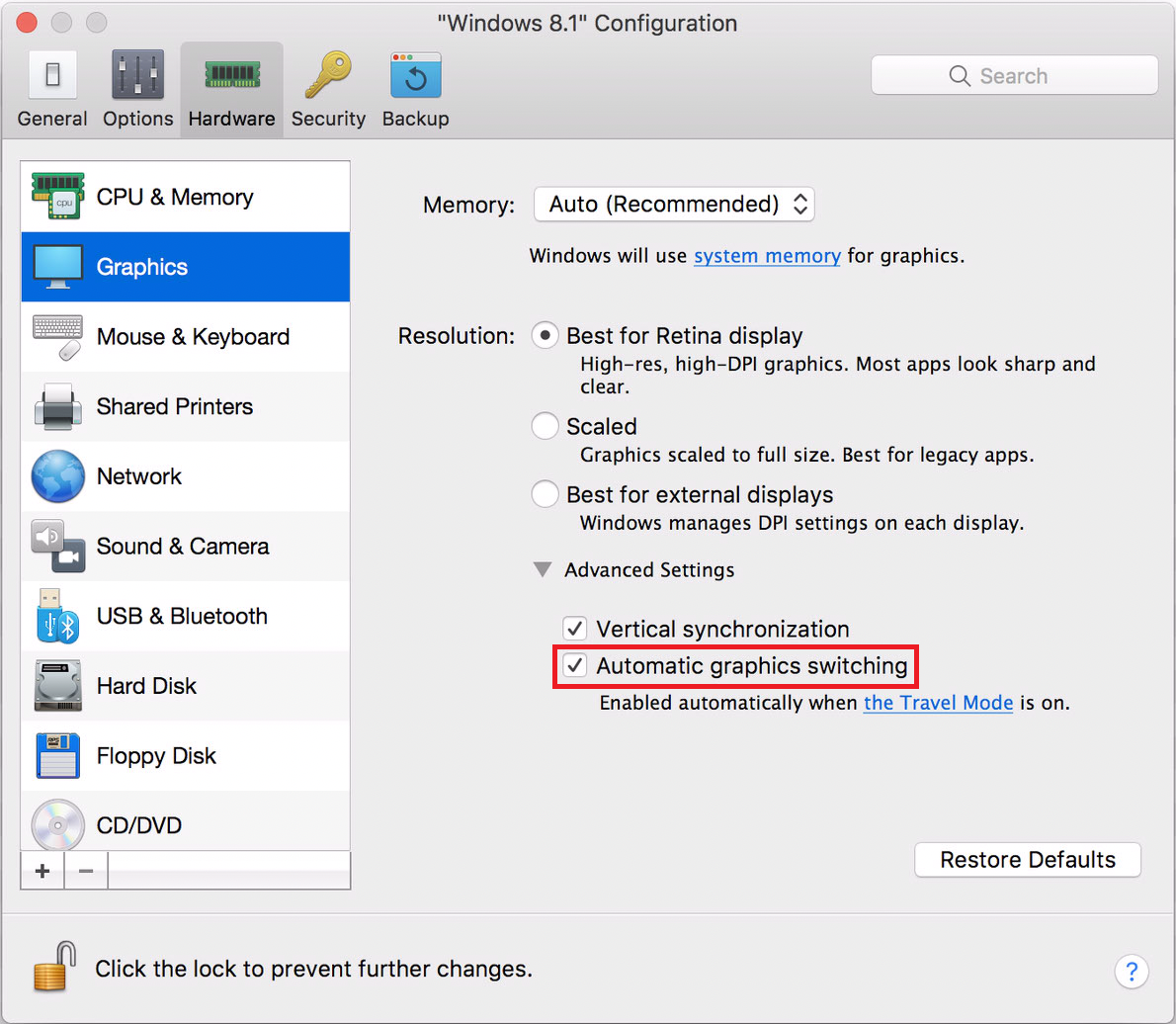Click in the Search field
This screenshot has height=1024, width=1176.
[x=1014, y=76]
